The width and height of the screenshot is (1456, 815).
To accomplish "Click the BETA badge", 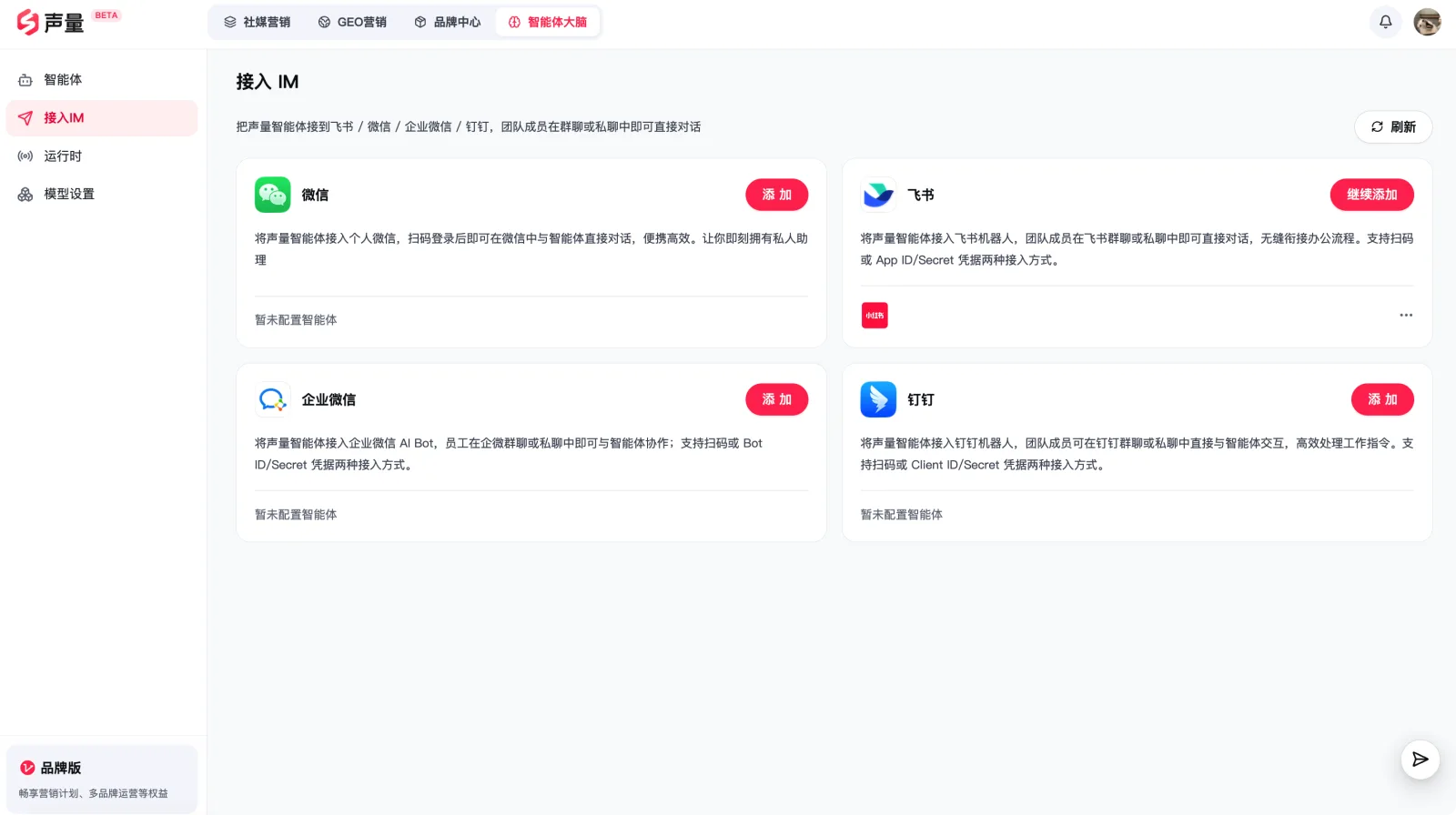I will [x=106, y=15].
